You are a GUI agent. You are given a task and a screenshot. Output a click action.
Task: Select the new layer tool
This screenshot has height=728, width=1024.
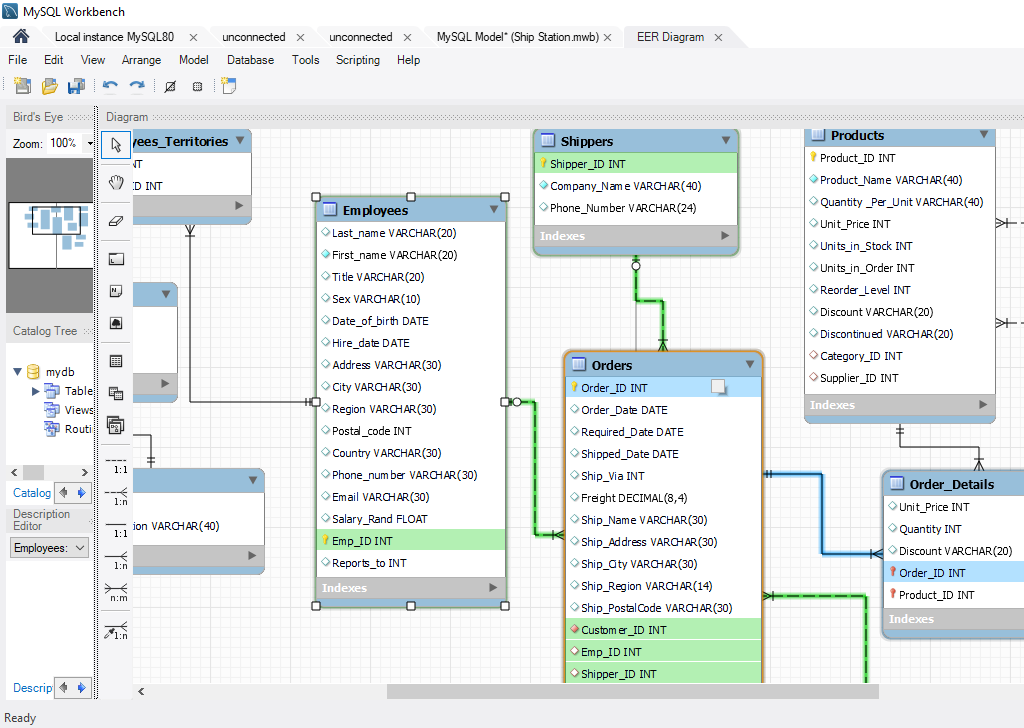point(116,259)
